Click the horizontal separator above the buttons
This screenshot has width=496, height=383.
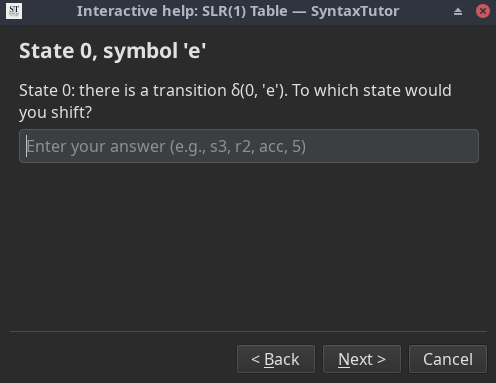[x=248, y=331]
